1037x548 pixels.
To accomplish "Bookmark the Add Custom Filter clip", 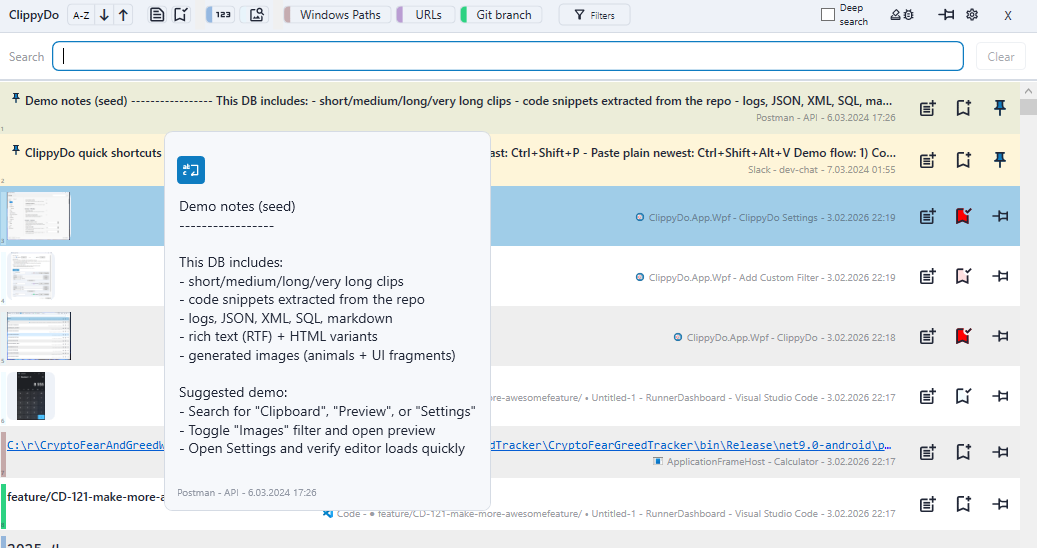I will 964,276.
